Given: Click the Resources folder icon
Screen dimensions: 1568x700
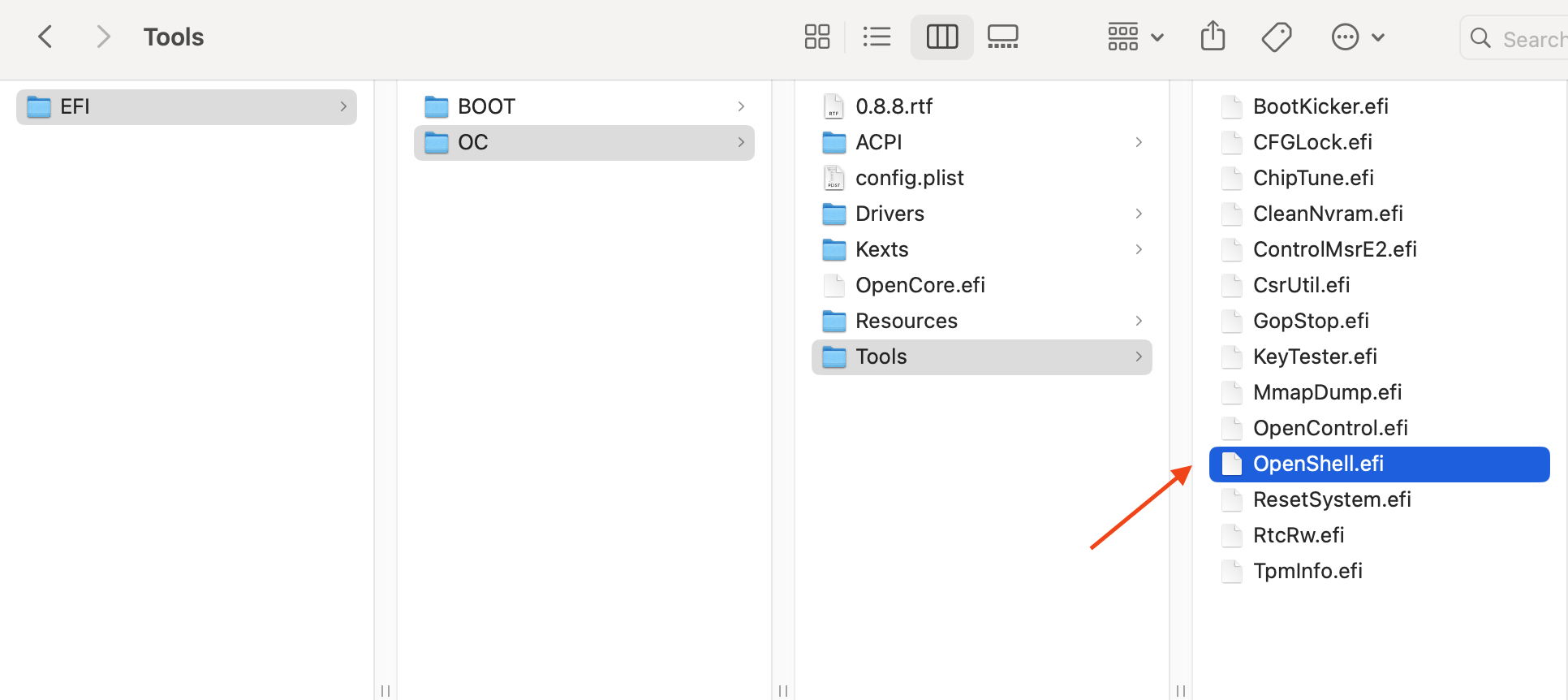Looking at the screenshot, I should click(834, 321).
